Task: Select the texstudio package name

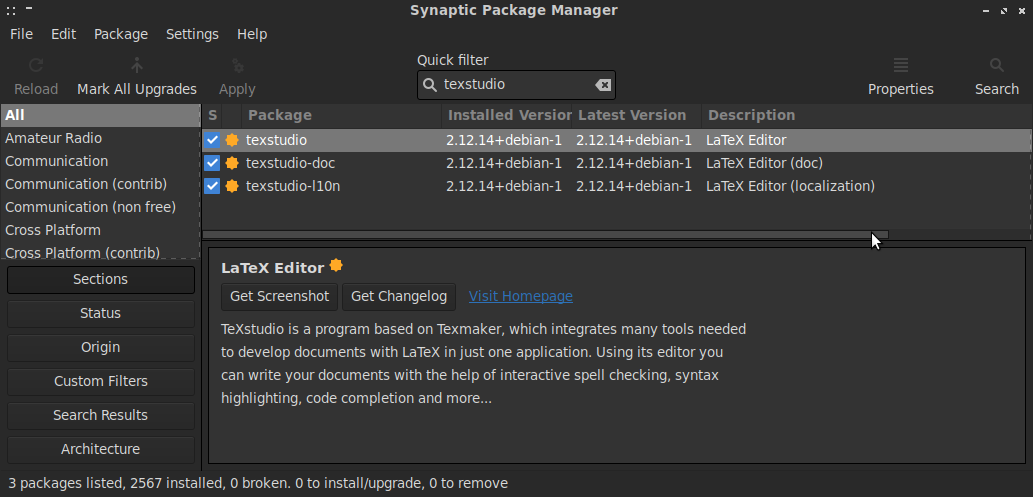Action: coord(276,140)
